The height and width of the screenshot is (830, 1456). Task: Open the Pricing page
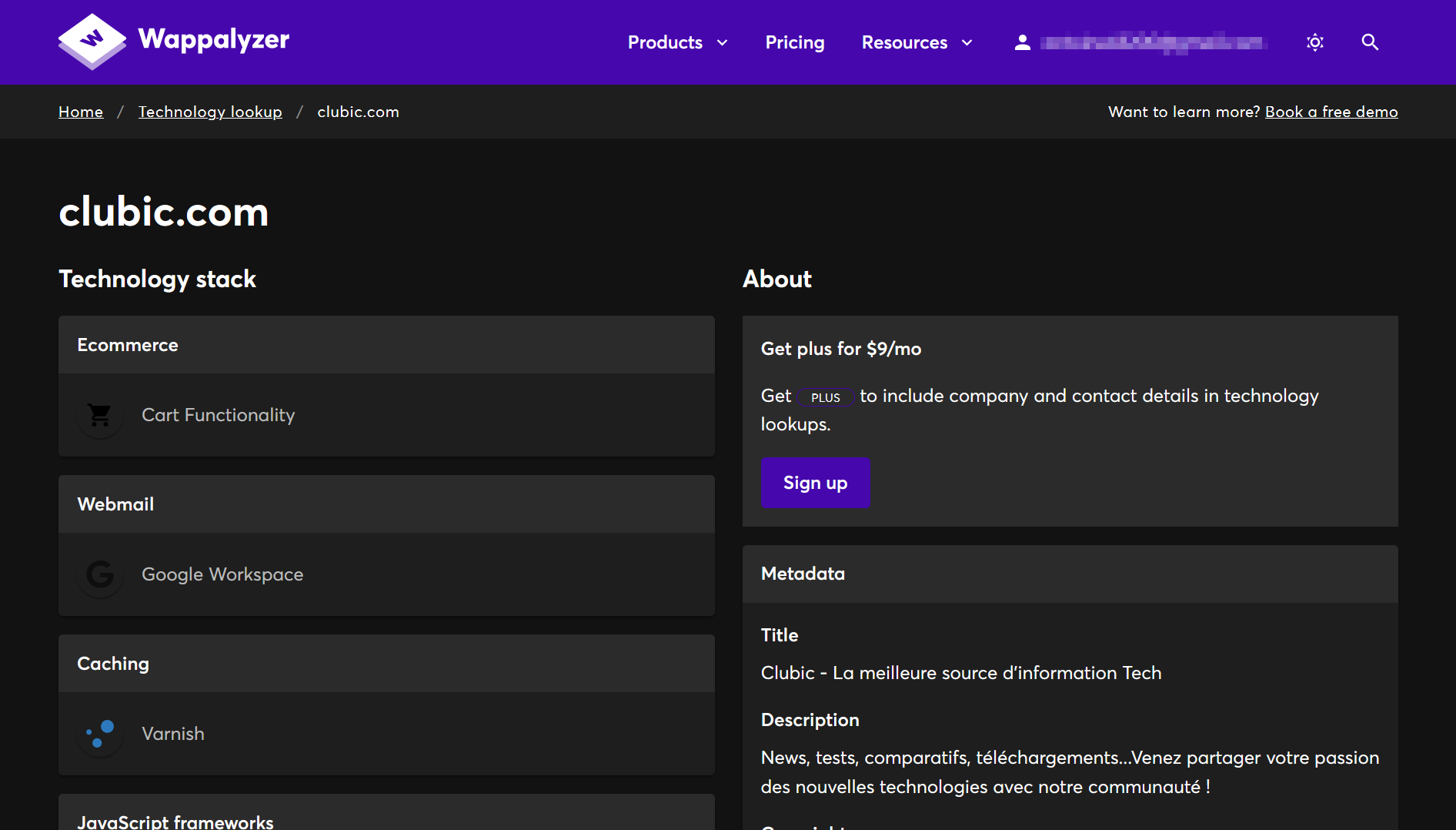[x=795, y=42]
